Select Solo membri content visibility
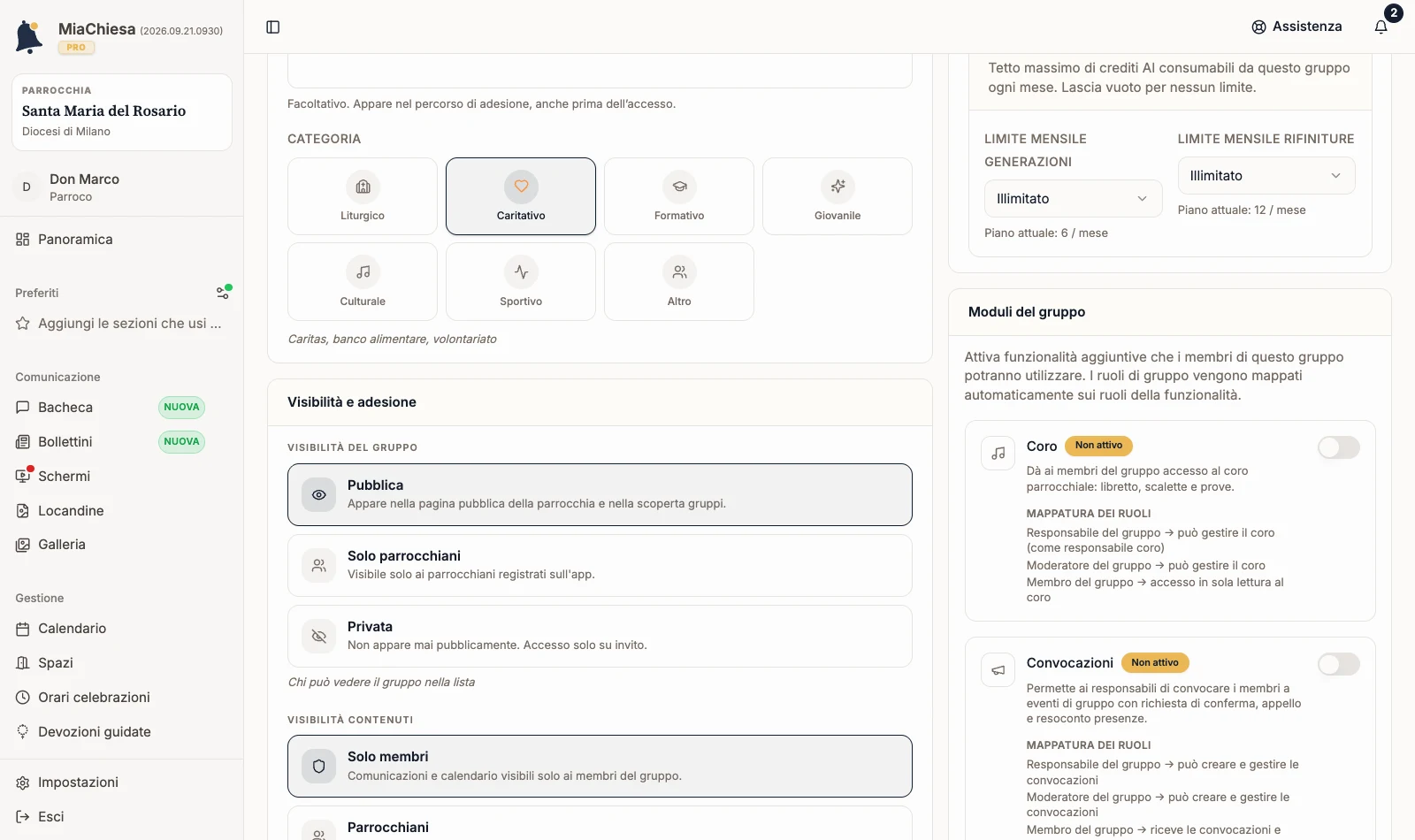The image size is (1415, 840). coord(600,767)
